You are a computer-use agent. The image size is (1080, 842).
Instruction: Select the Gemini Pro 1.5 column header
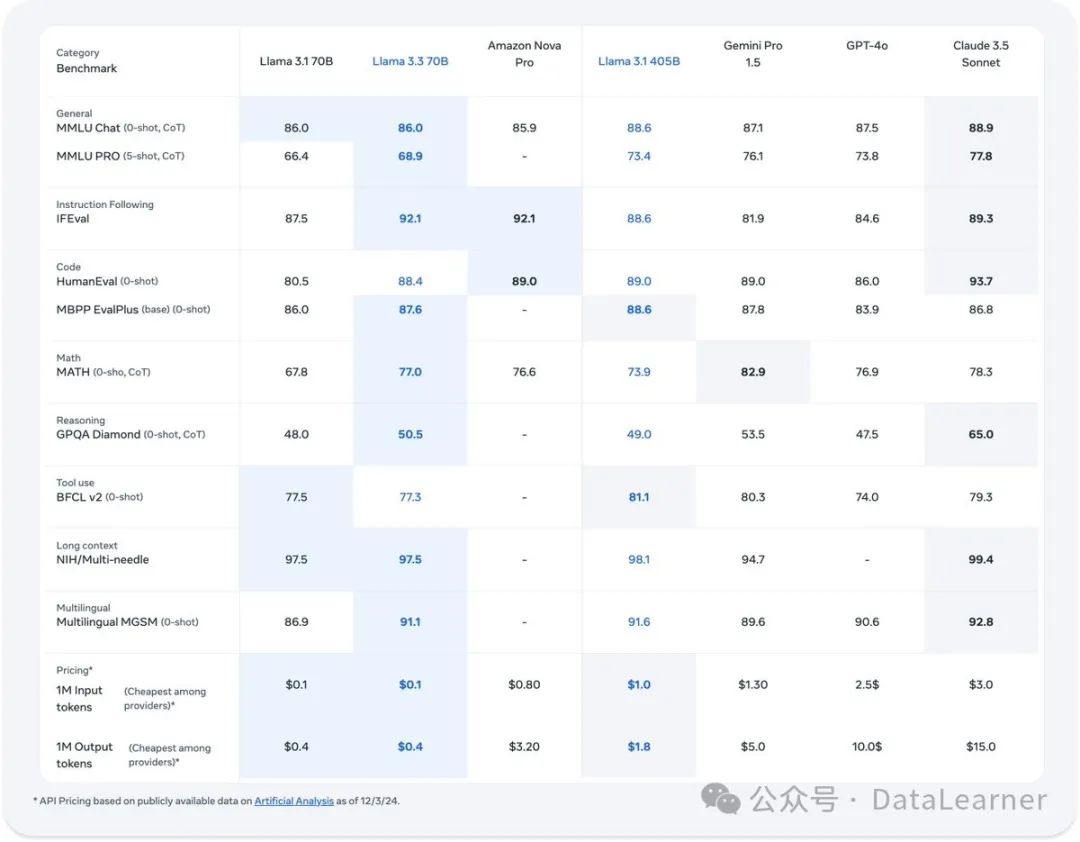[x=753, y=54]
